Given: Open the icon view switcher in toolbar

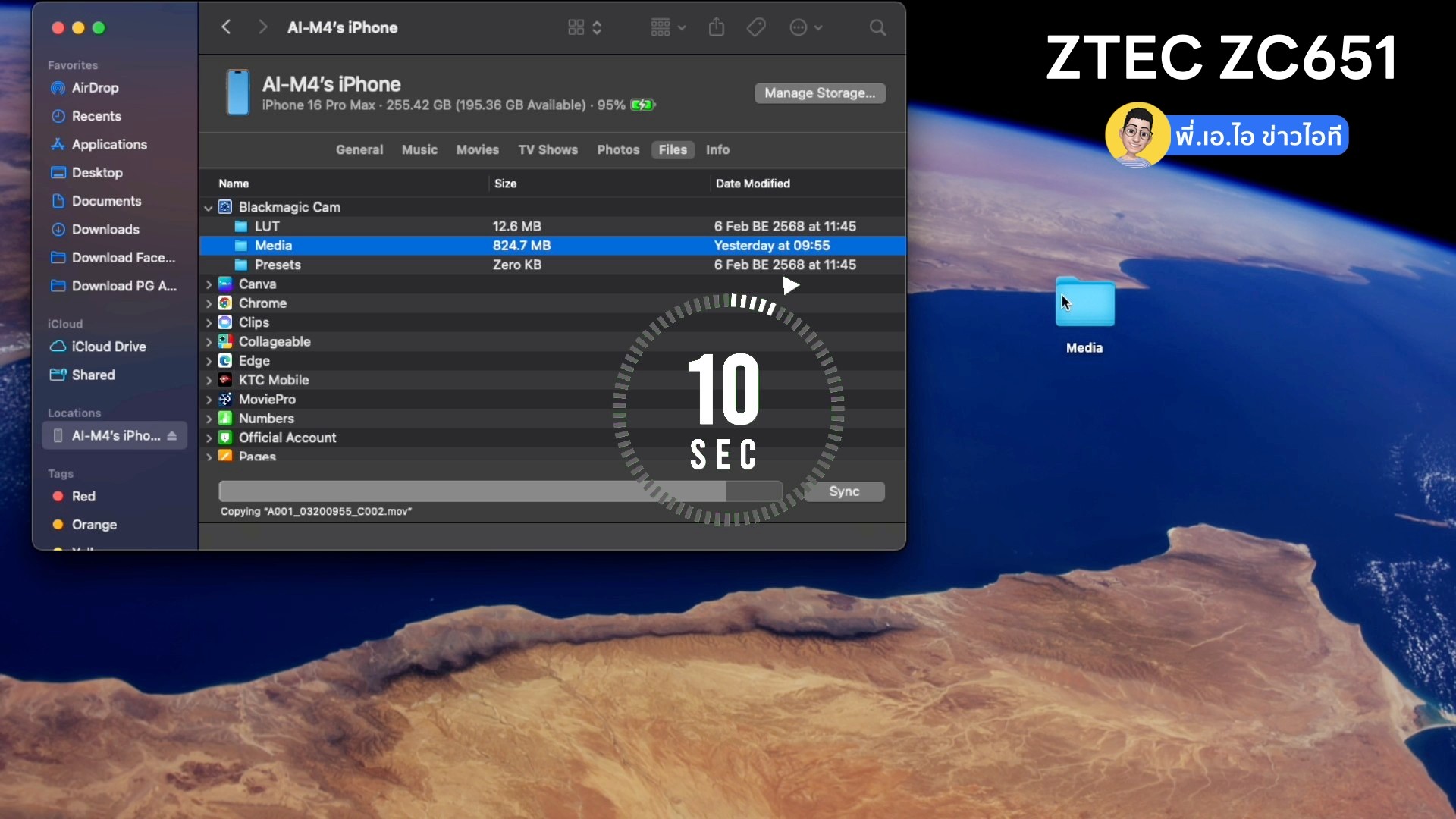Looking at the screenshot, I should pos(585,27).
